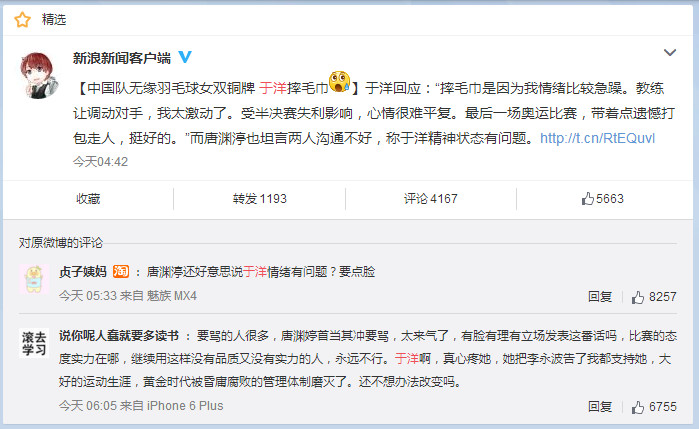Open the 新浪新闻客户端 avatar

(39, 75)
